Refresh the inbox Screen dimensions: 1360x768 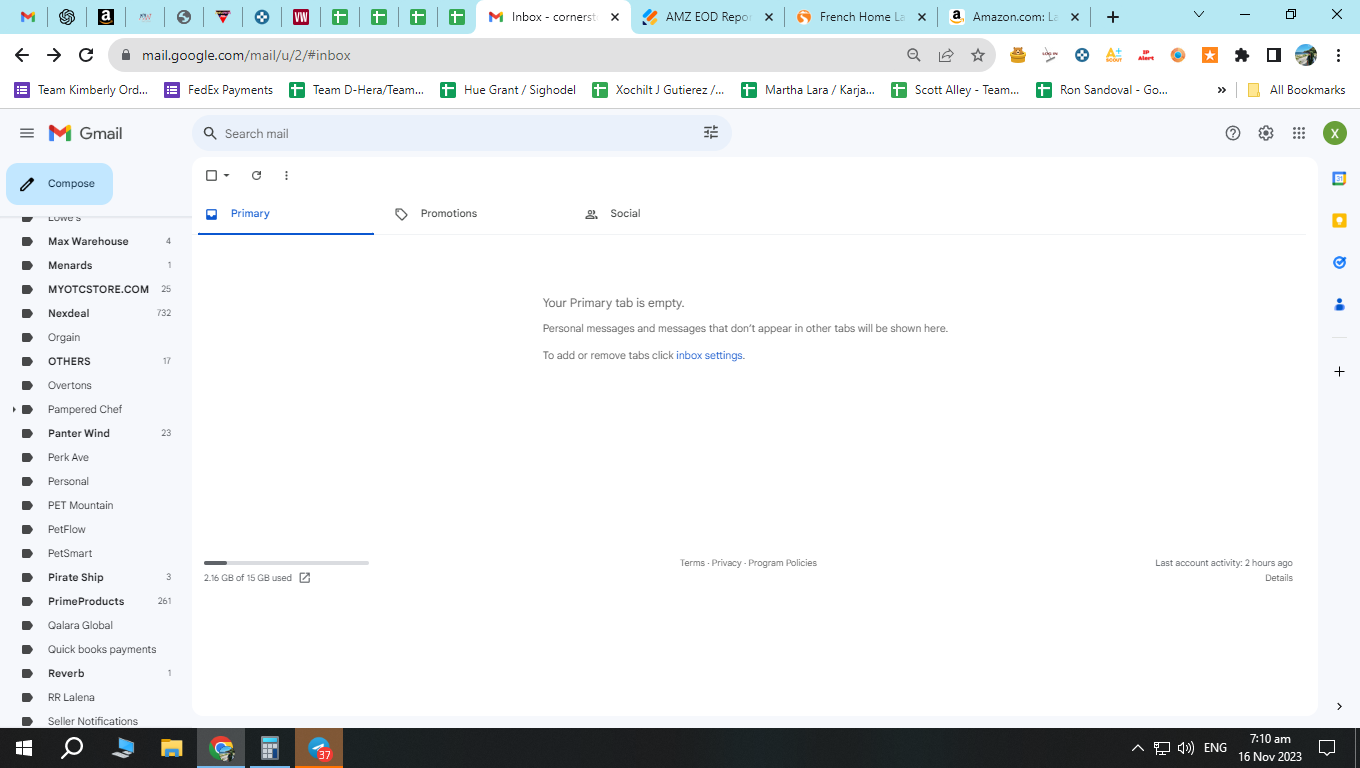pos(256,175)
